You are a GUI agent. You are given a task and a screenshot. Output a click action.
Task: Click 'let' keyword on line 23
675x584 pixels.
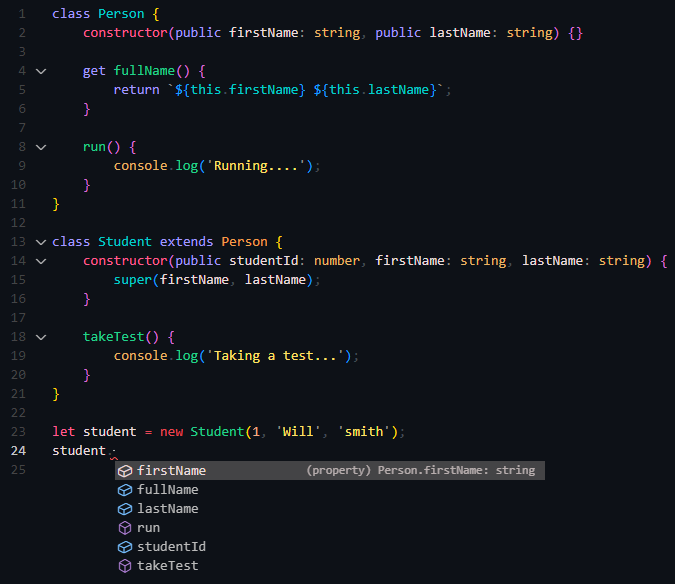pos(63,432)
